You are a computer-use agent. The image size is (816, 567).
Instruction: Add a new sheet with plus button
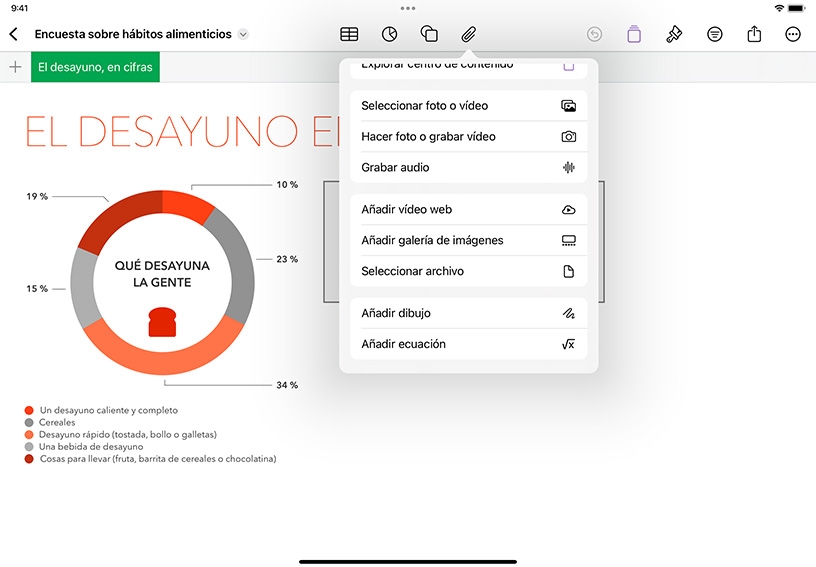(x=16, y=67)
